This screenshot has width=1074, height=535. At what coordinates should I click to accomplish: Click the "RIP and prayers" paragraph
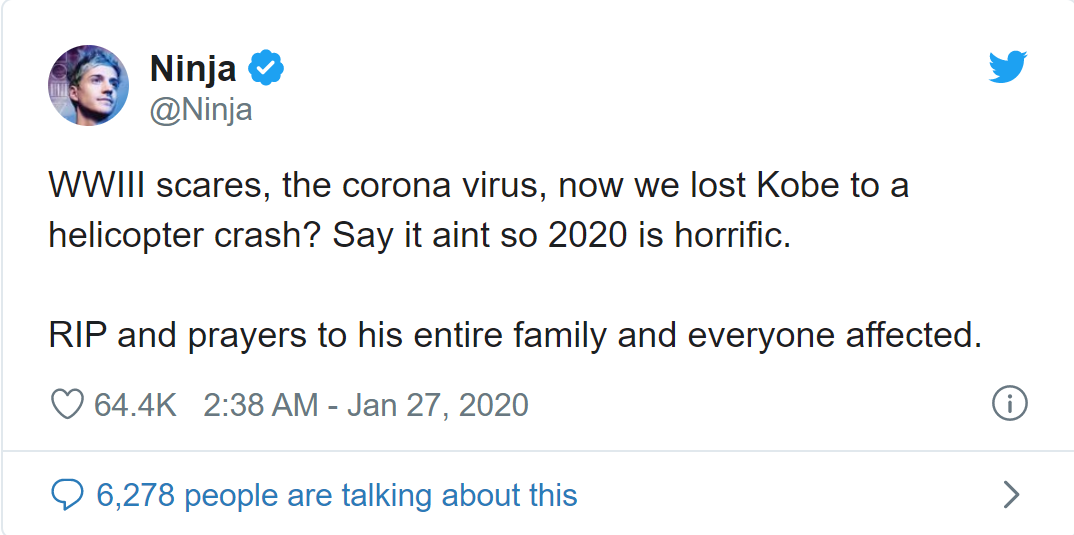pos(514,336)
